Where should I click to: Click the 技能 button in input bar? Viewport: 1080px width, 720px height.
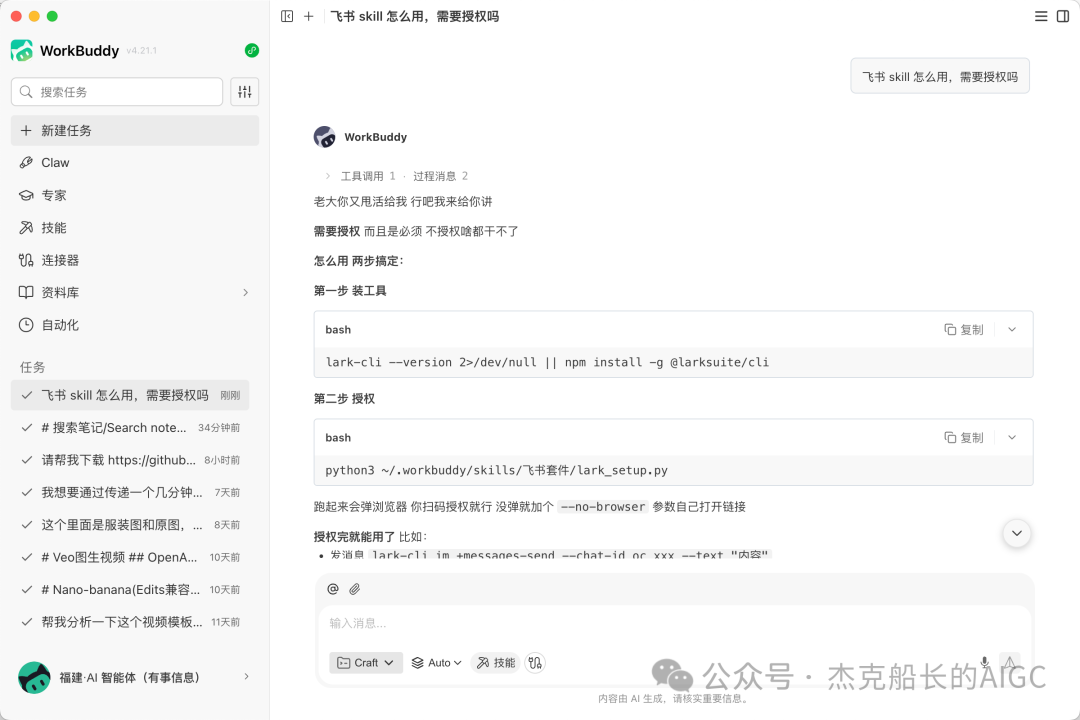coord(496,663)
